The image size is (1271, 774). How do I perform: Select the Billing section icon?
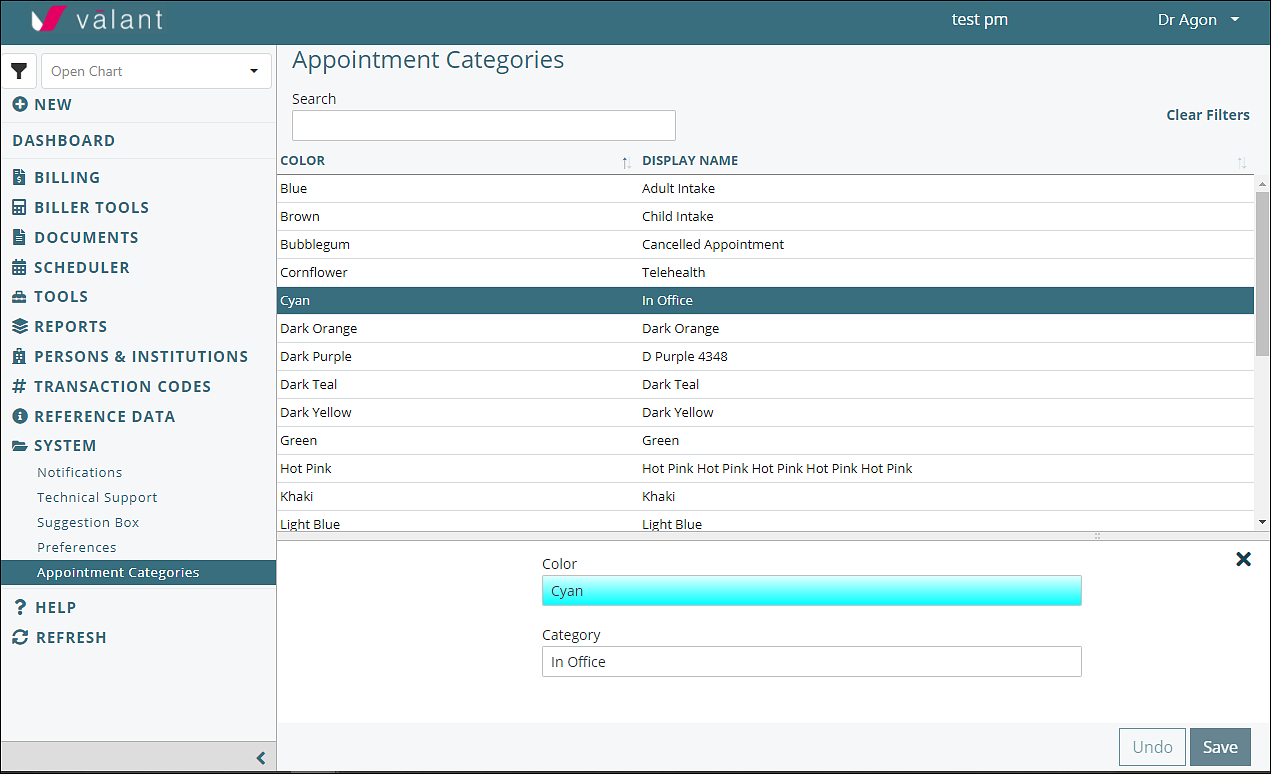(x=19, y=177)
